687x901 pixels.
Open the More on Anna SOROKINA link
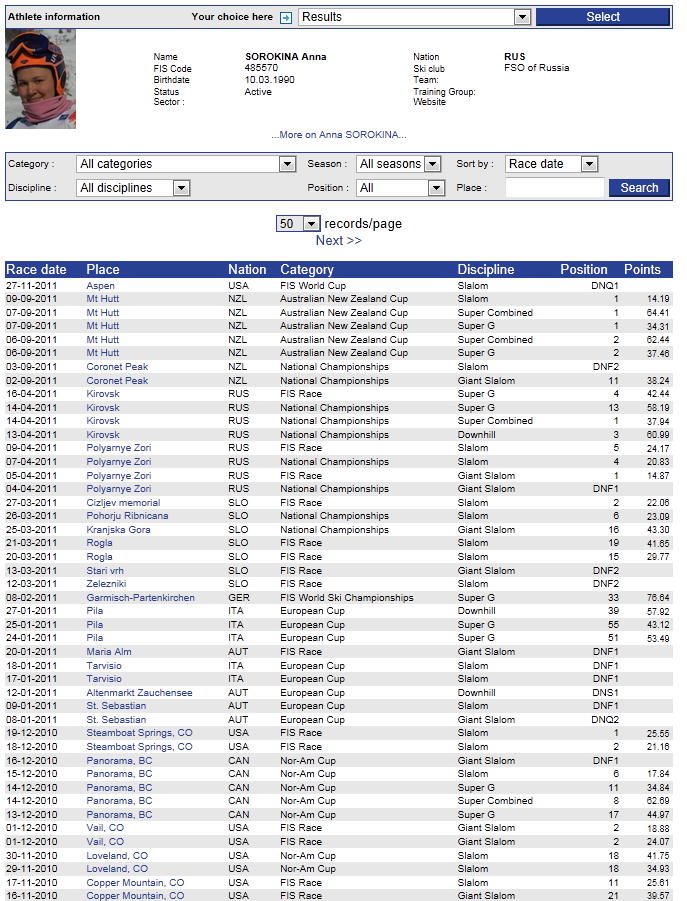pyautogui.click(x=339, y=134)
